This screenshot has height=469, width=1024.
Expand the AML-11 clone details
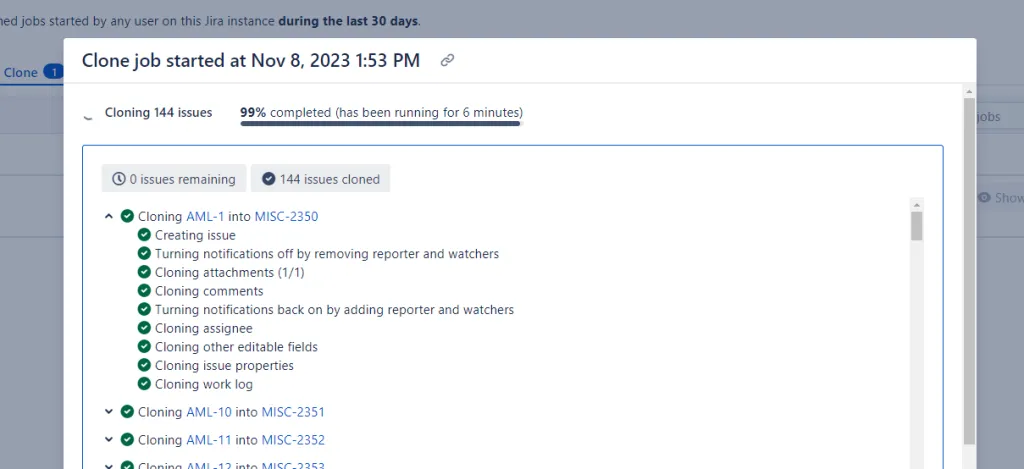(x=108, y=440)
